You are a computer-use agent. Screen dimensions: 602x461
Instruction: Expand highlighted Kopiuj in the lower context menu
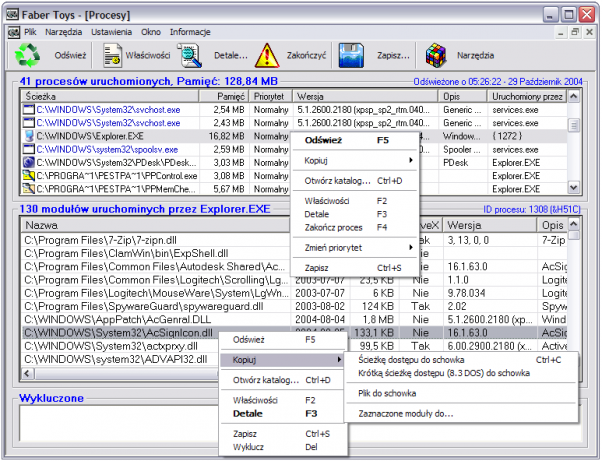point(281,360)
